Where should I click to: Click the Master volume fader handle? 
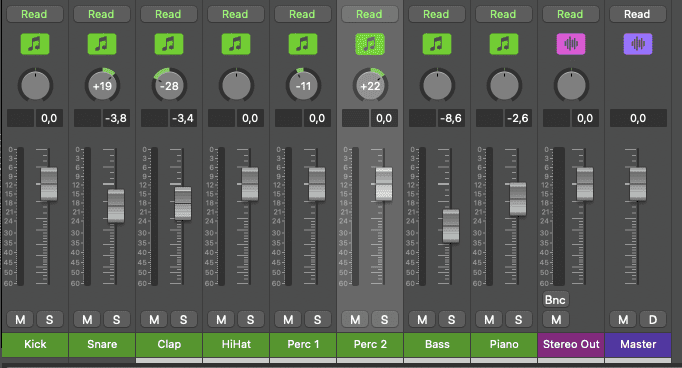pos(638,184)
